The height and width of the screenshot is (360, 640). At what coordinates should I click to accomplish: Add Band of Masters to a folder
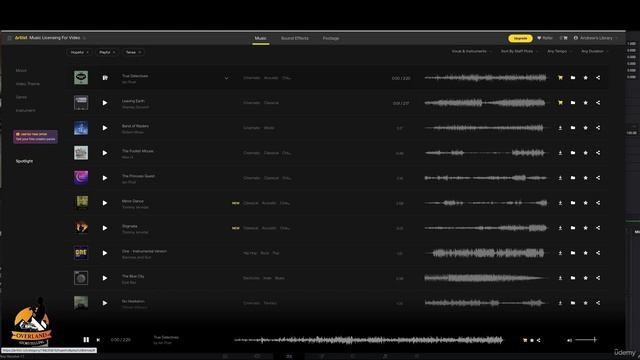(573, 128)
